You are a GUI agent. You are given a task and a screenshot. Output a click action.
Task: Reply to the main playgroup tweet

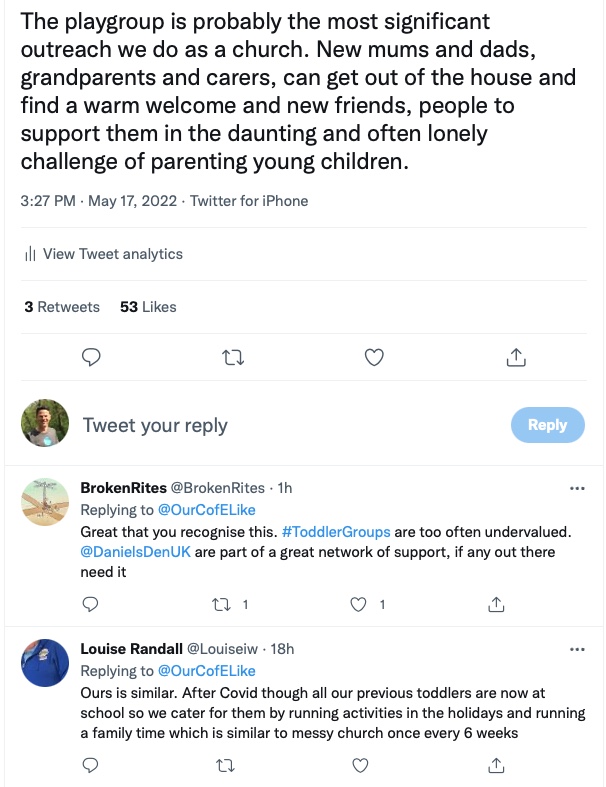tap(90, 356)
